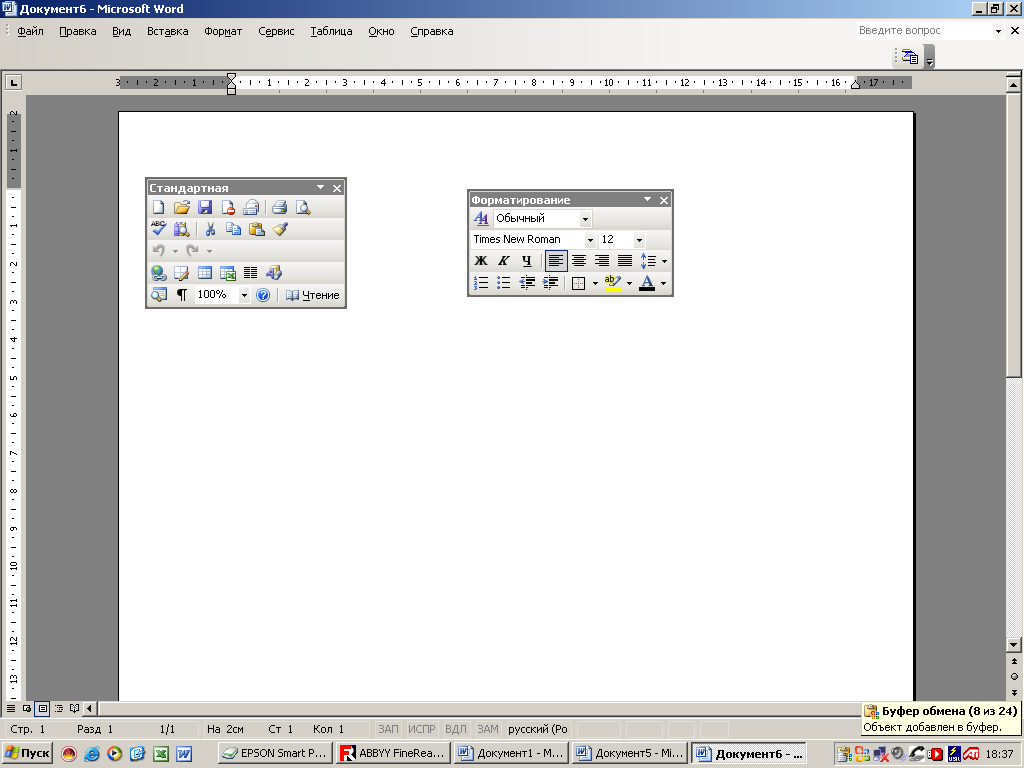Click the Введите вопрос help field
This screenshot has height=768, width=1024.
[x=925, y=31]
